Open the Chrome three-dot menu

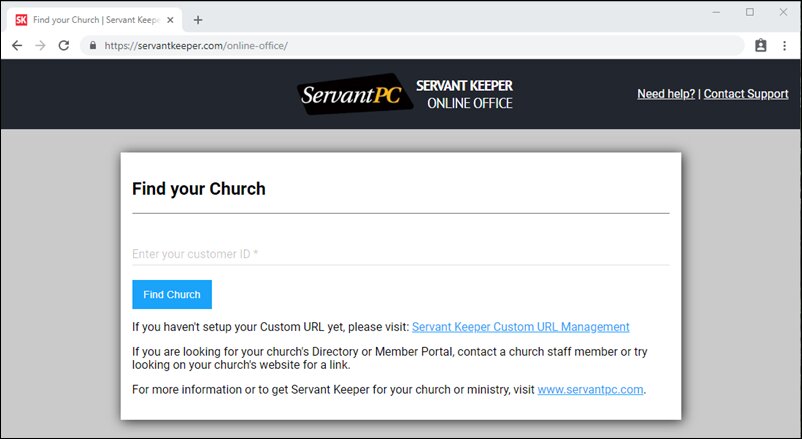[785, 45]
